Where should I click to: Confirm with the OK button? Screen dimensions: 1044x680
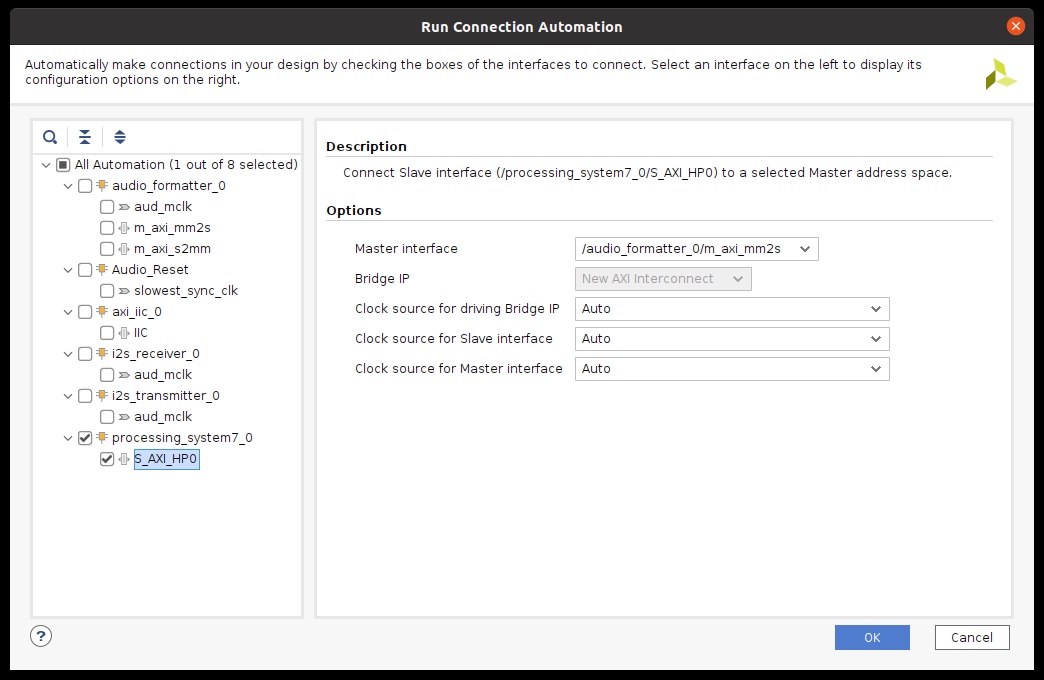(x=872, y=637)
